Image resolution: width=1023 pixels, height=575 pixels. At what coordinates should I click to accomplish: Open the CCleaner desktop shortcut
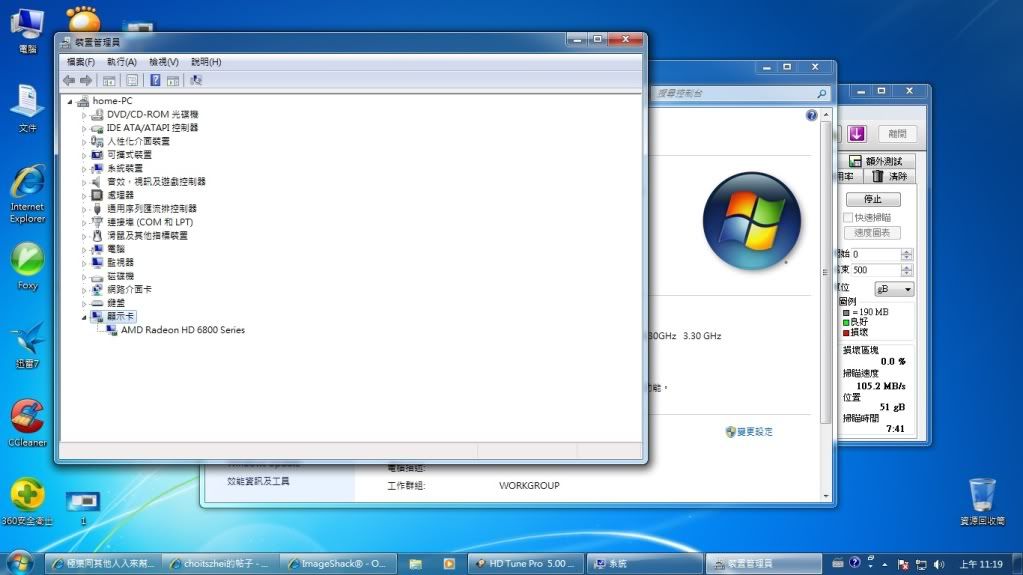(27, 418)
